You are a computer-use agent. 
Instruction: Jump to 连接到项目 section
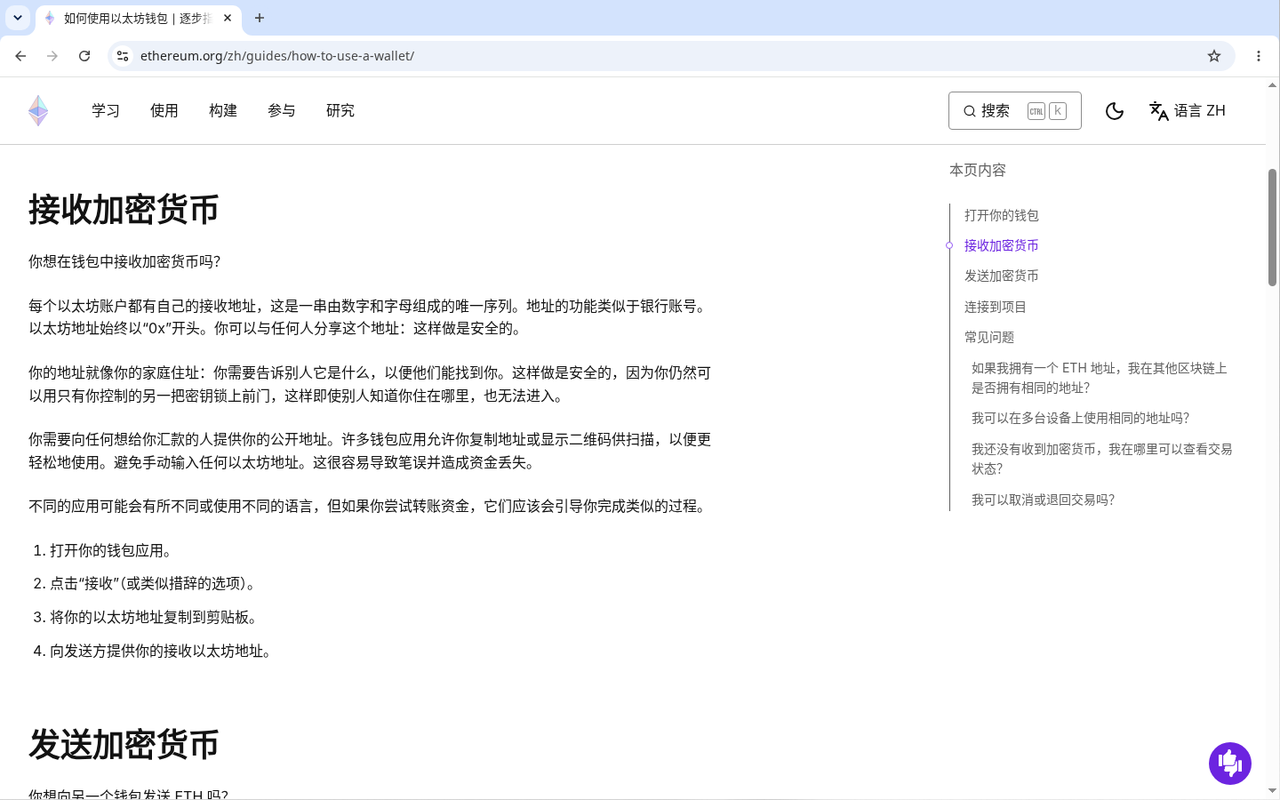pos(995,307)
